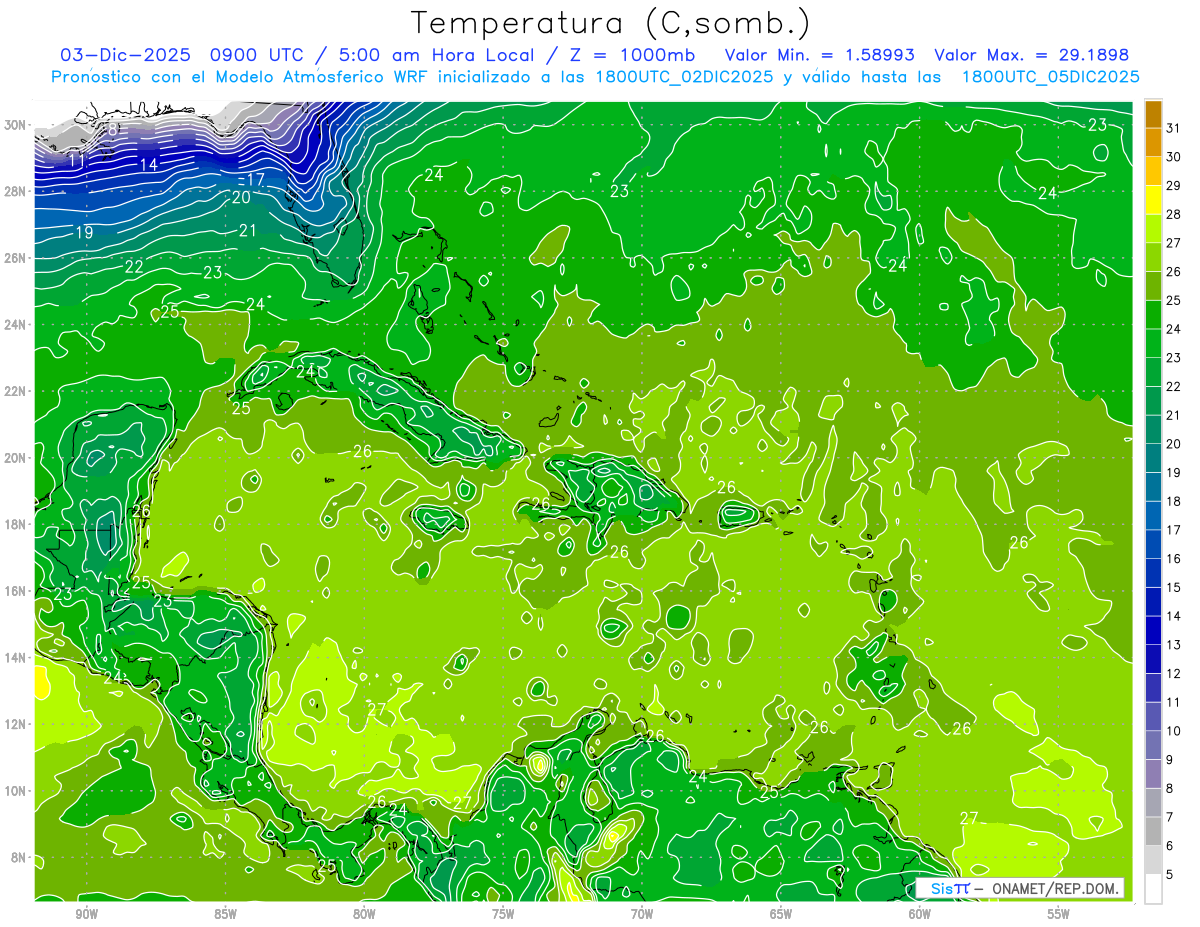Click the '21' contour label on the map
The image size is (1200, 927).
click(249, 231)
